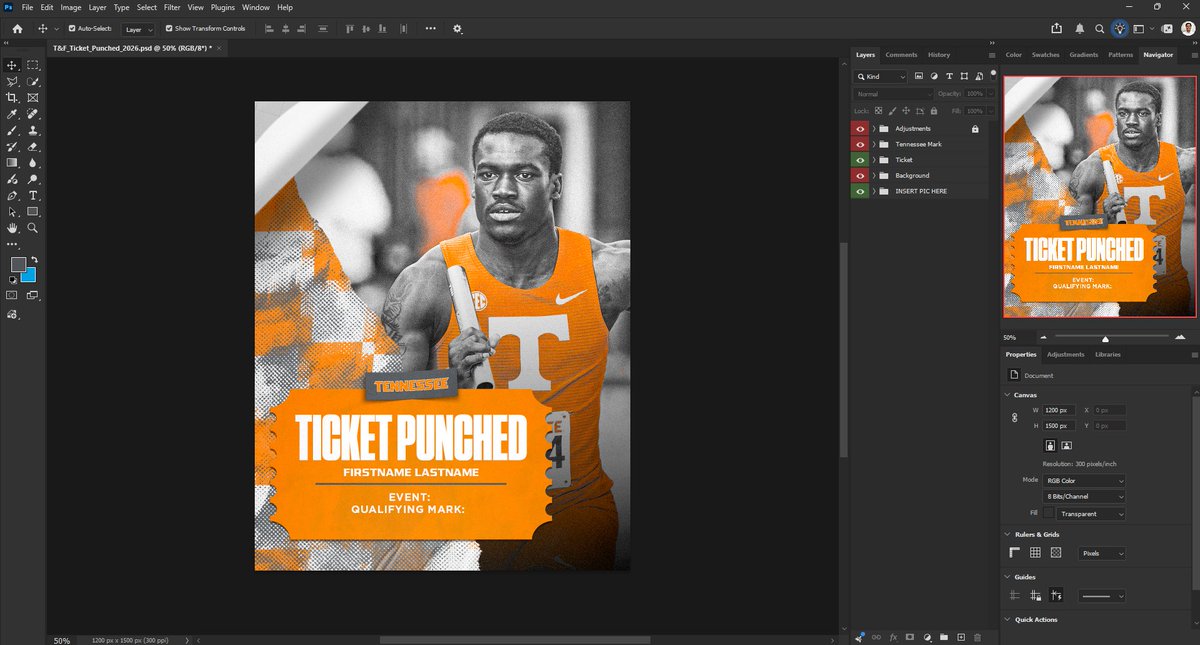This screenshot has height=645, width=1200.
Task: Expand the Tennessee Mark group
Action: (x=874, y=144)
